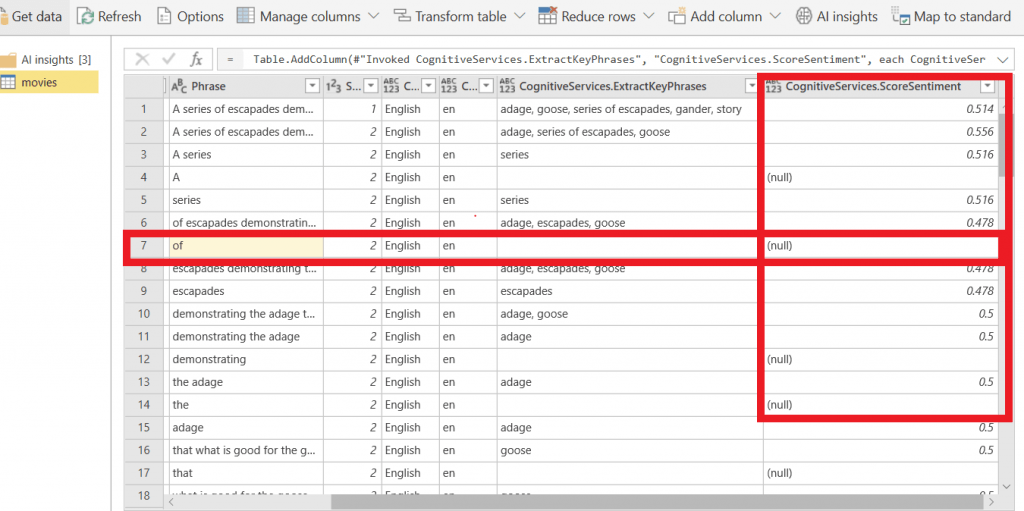
Task: Confirm formula with checkmark icon
Action: click(x=168, y=60)
